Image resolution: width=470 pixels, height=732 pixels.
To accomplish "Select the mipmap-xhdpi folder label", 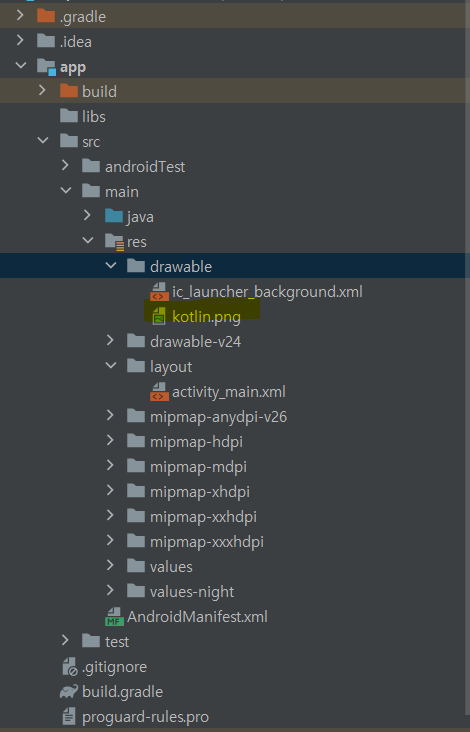I will [x=200, y=492].
